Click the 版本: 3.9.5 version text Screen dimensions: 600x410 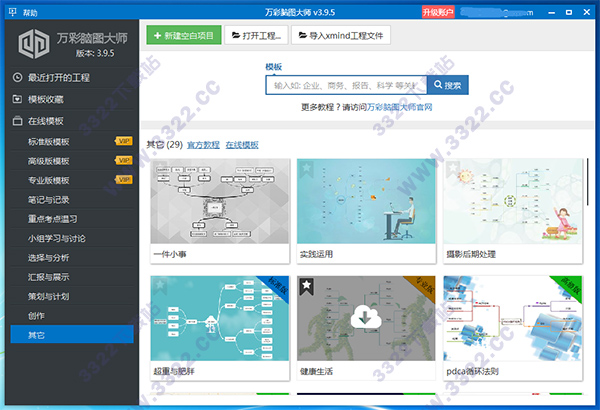click(x=95, y=53)
